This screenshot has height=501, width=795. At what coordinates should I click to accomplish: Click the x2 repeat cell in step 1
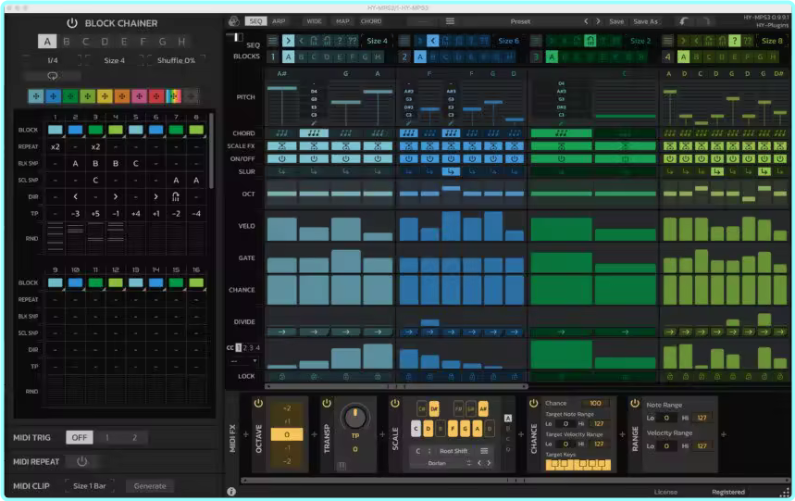pos(55,147)
